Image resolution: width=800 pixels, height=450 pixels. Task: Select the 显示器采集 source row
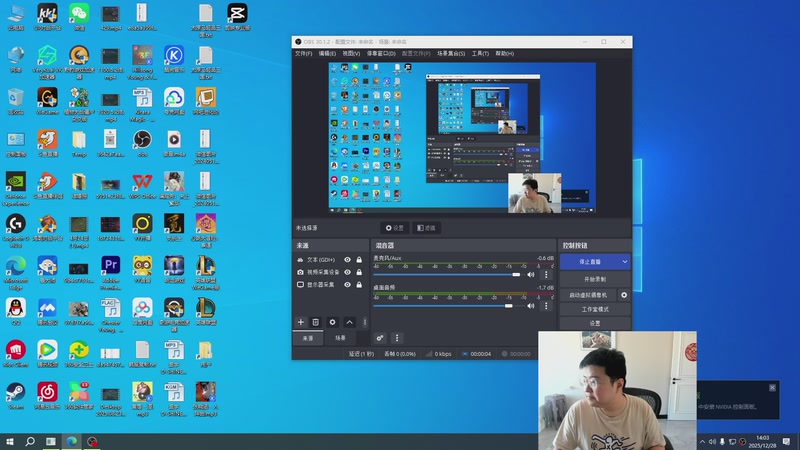click(x=330, y=285)
